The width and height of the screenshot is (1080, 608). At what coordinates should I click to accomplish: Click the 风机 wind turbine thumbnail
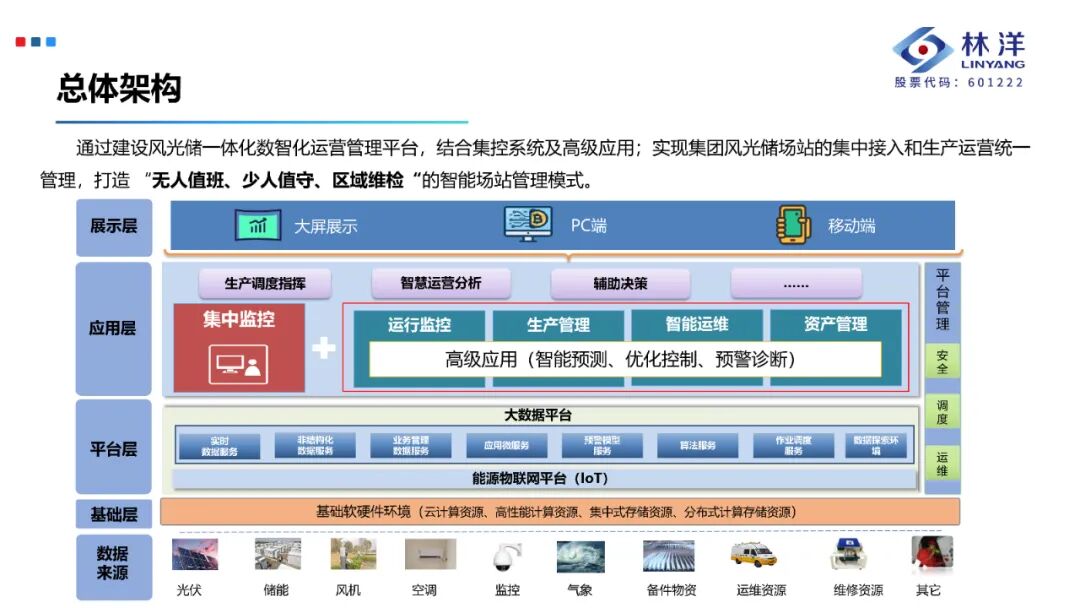coord(353,555)
